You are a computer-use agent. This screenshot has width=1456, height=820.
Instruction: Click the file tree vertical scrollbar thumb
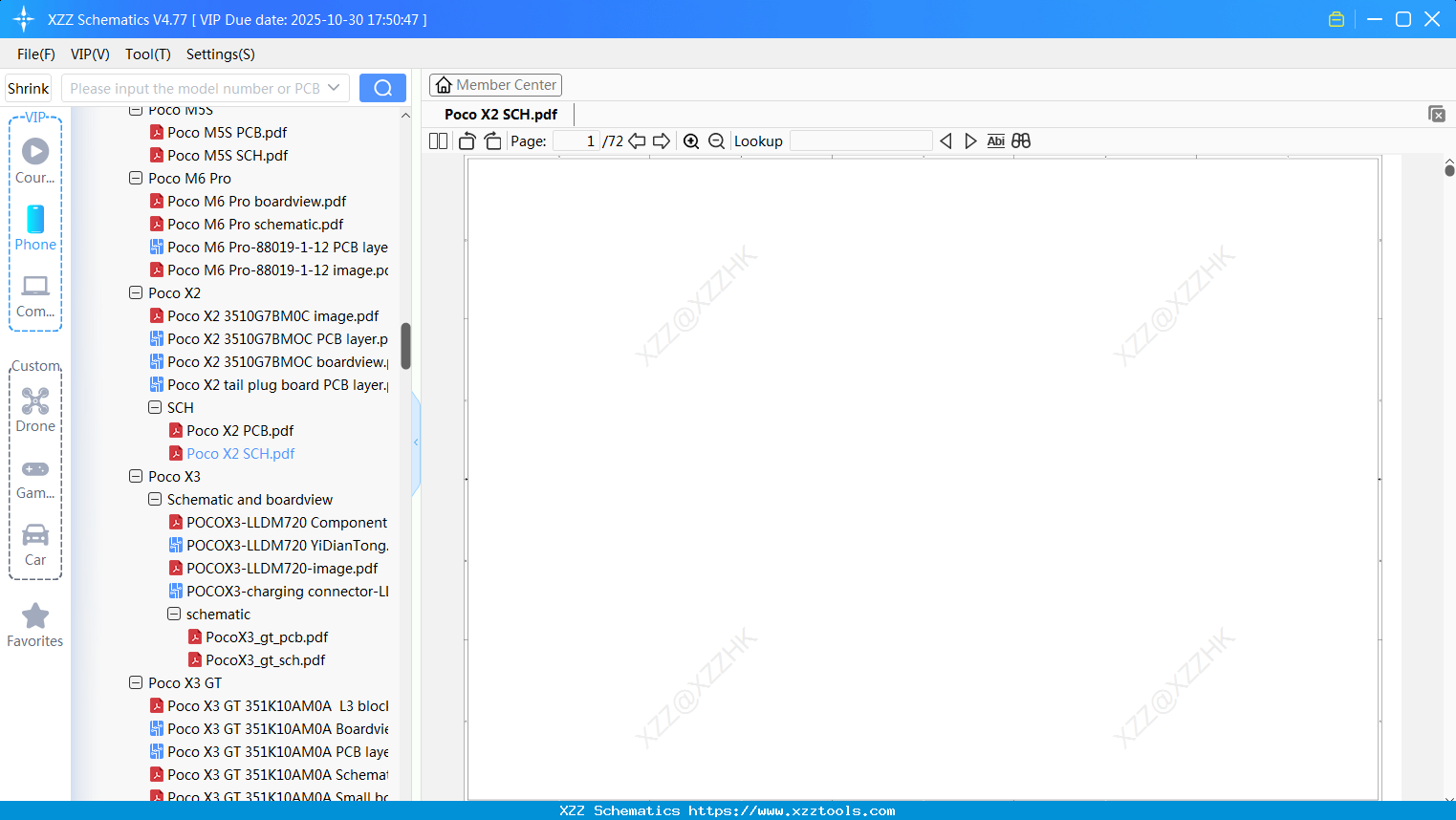point(405,346)
